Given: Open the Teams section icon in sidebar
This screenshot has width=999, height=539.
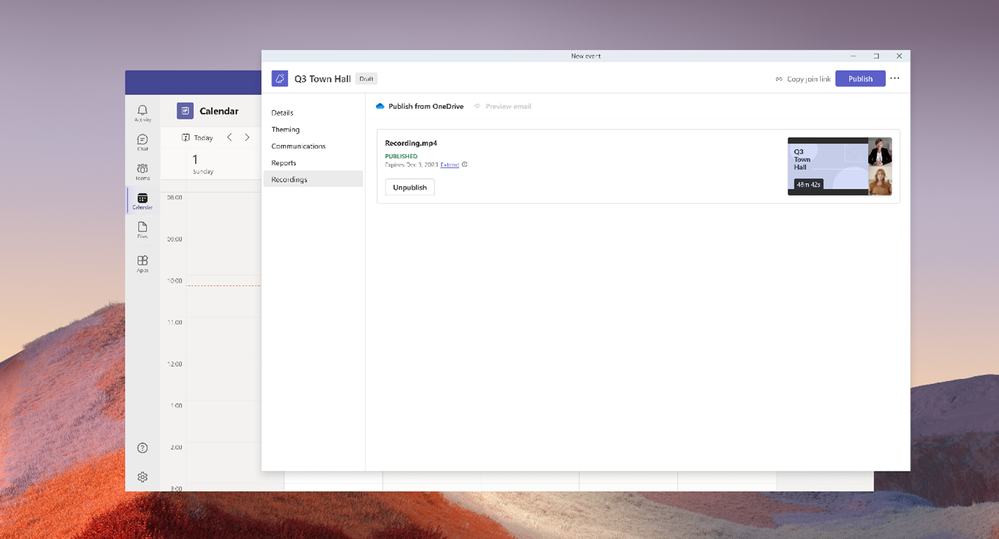Looking at the screenshot, I should point(142,171).
